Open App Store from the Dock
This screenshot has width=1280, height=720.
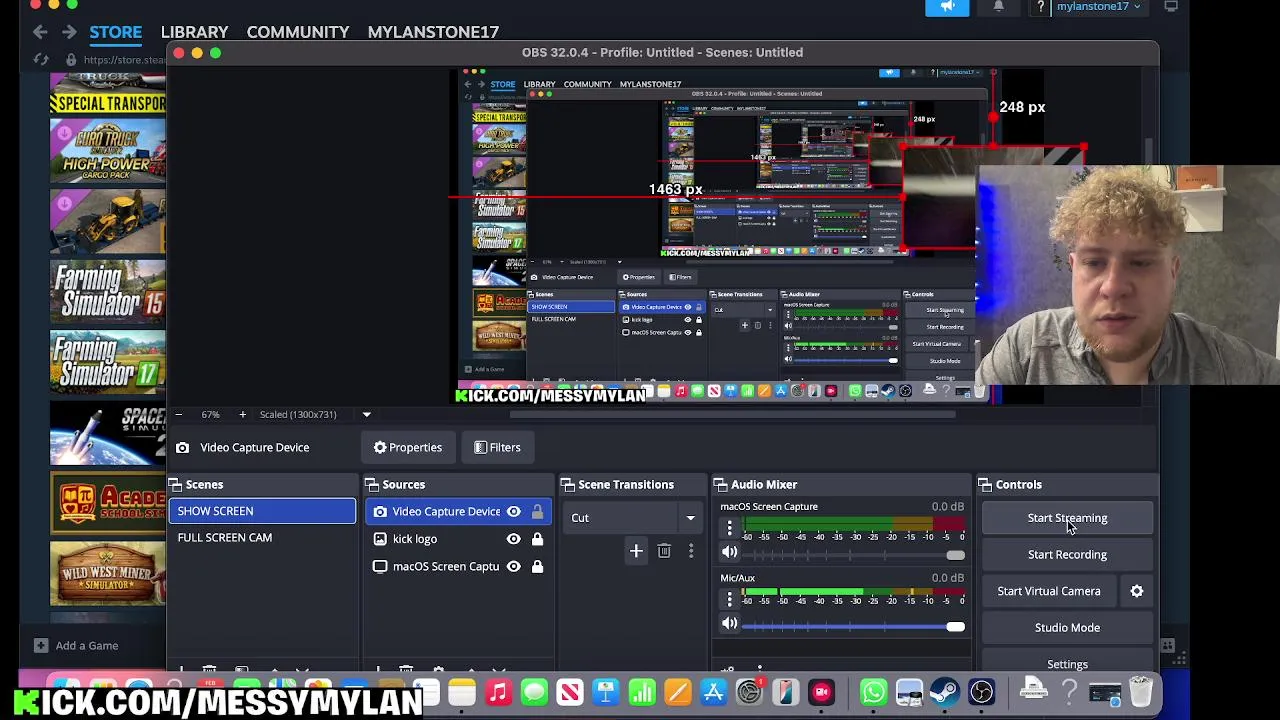pyautogui.click(x=713, y=692)
